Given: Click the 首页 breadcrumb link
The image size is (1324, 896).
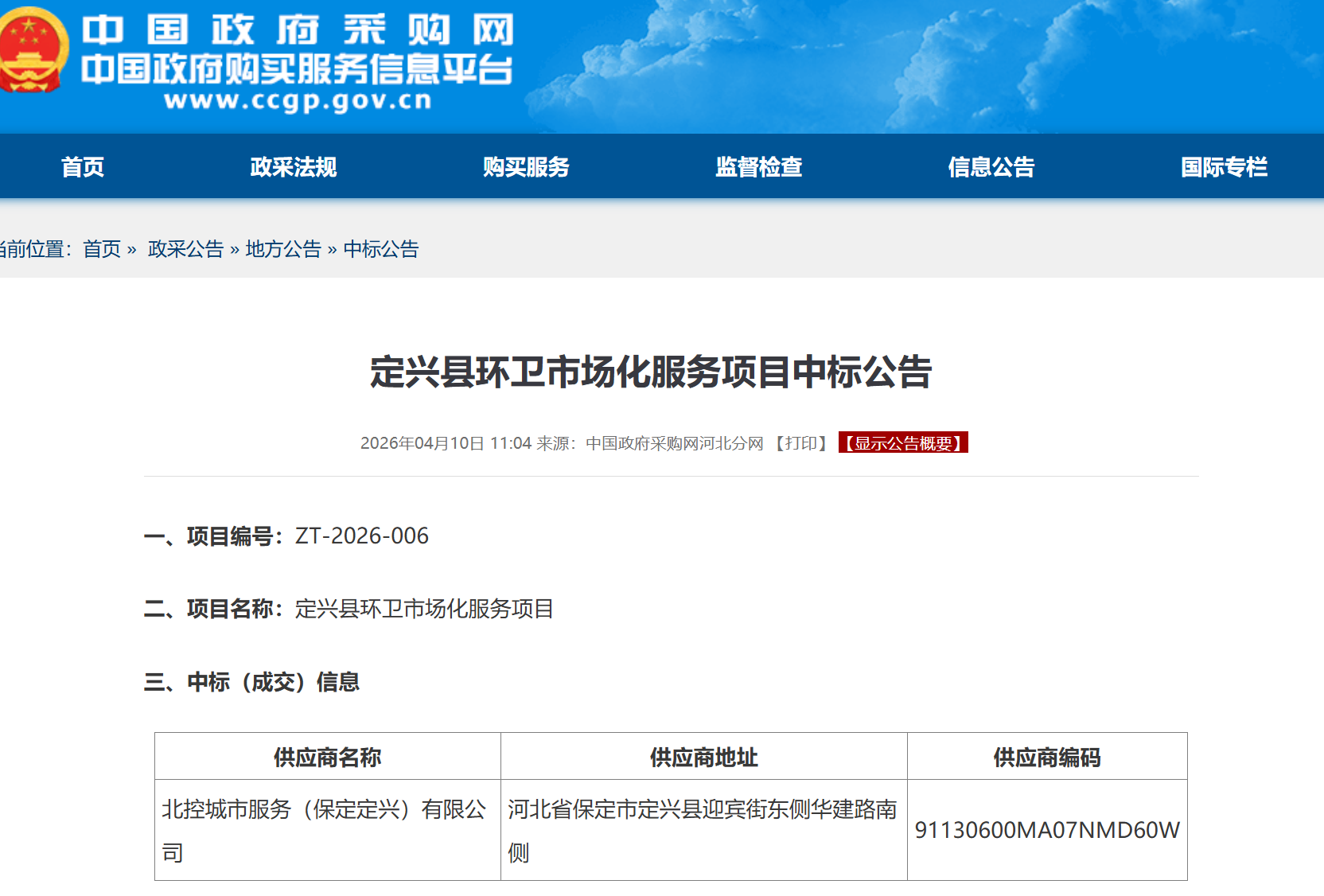Looking at the screenshot, I should coord(102,249).
